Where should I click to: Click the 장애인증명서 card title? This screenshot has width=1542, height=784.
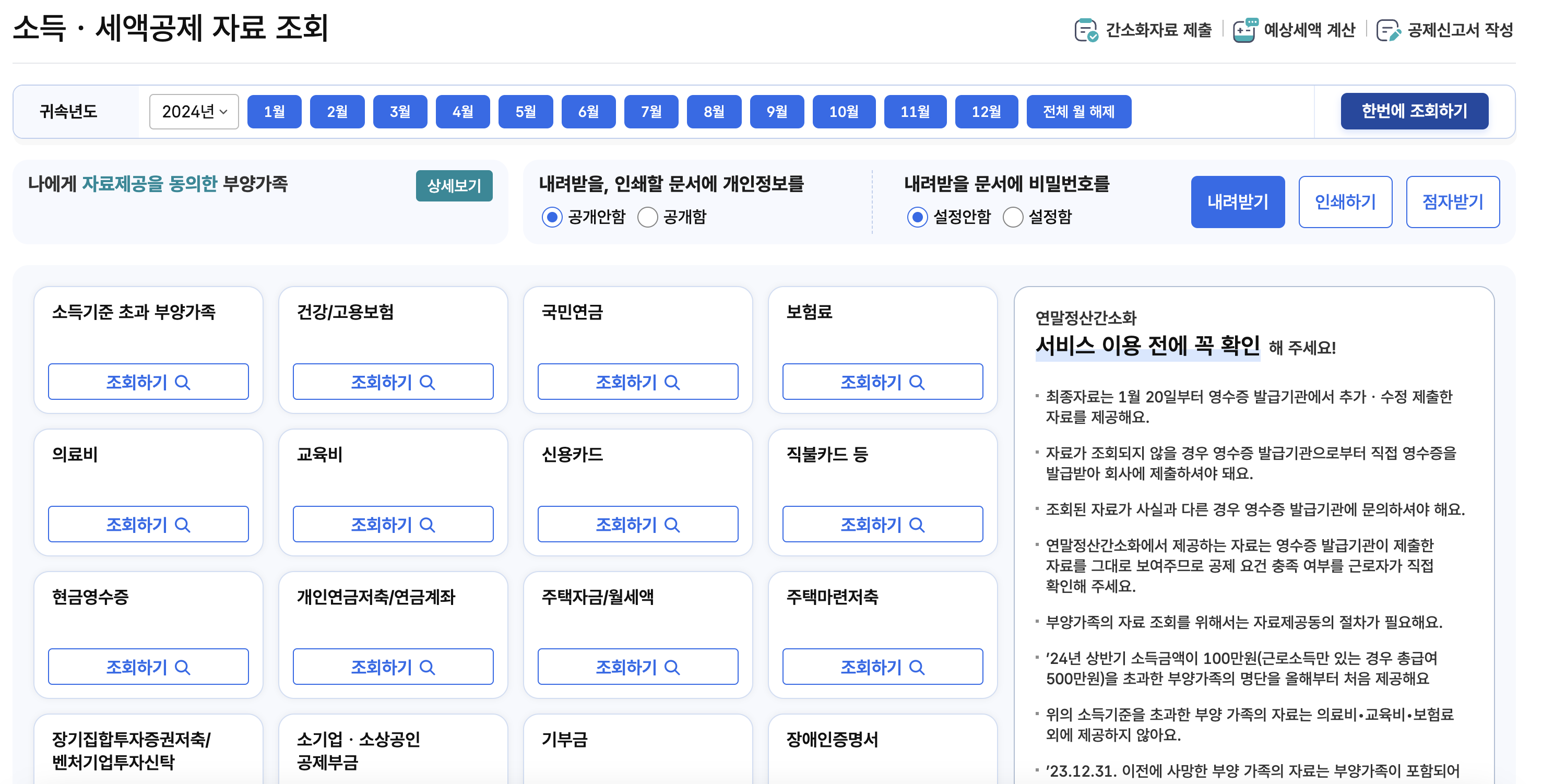[832, 740]
